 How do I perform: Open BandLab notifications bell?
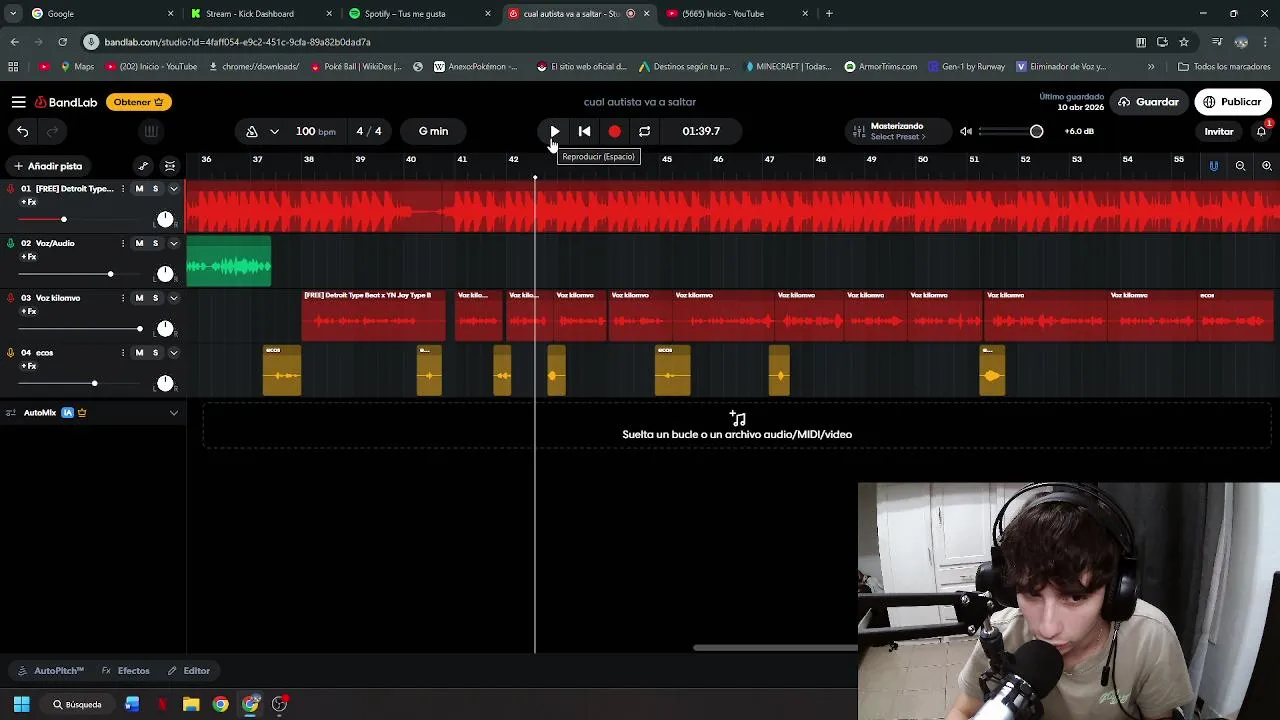(1261, 131)
